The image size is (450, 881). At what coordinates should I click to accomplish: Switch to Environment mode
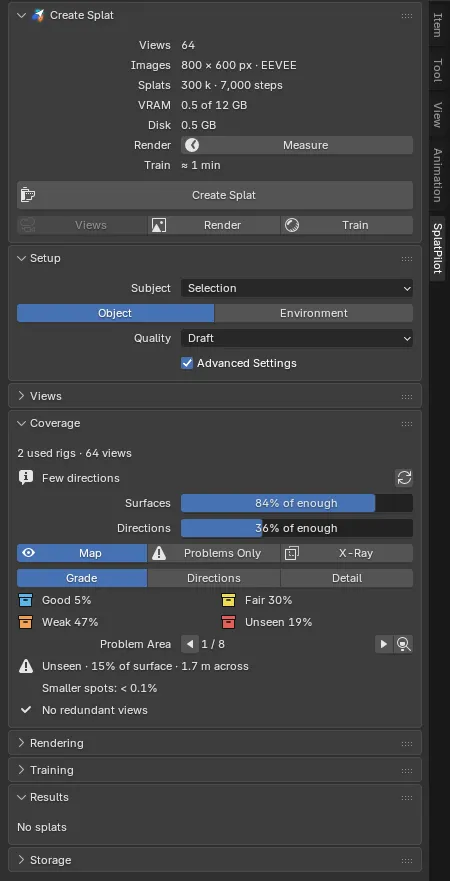pyautogui.click(x=314, y=313)
